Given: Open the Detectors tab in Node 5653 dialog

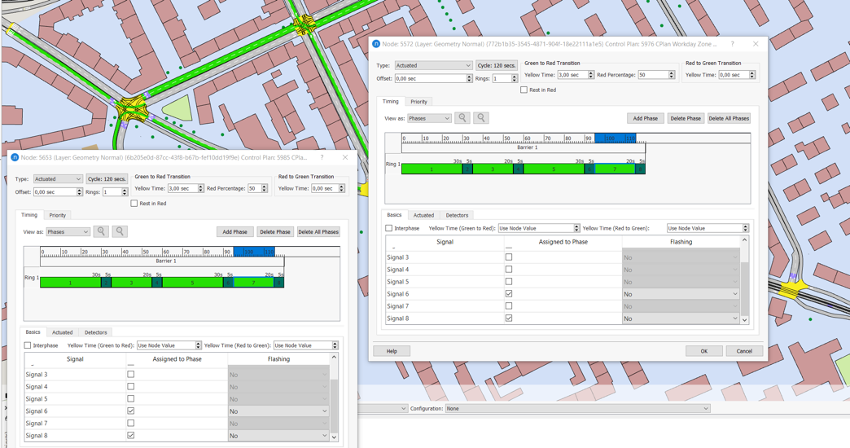Looking at the screenshot, I should [x=96, y=332].
